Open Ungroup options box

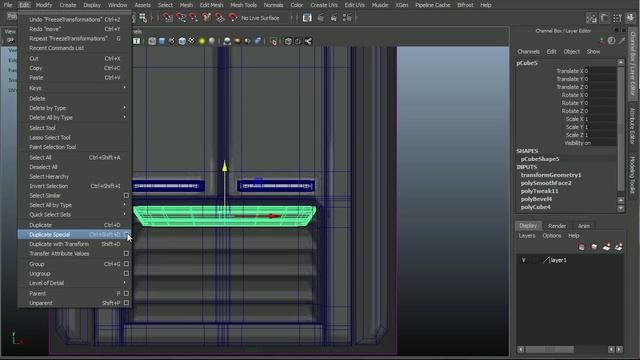pyautogui.click(x=126, y=273)
